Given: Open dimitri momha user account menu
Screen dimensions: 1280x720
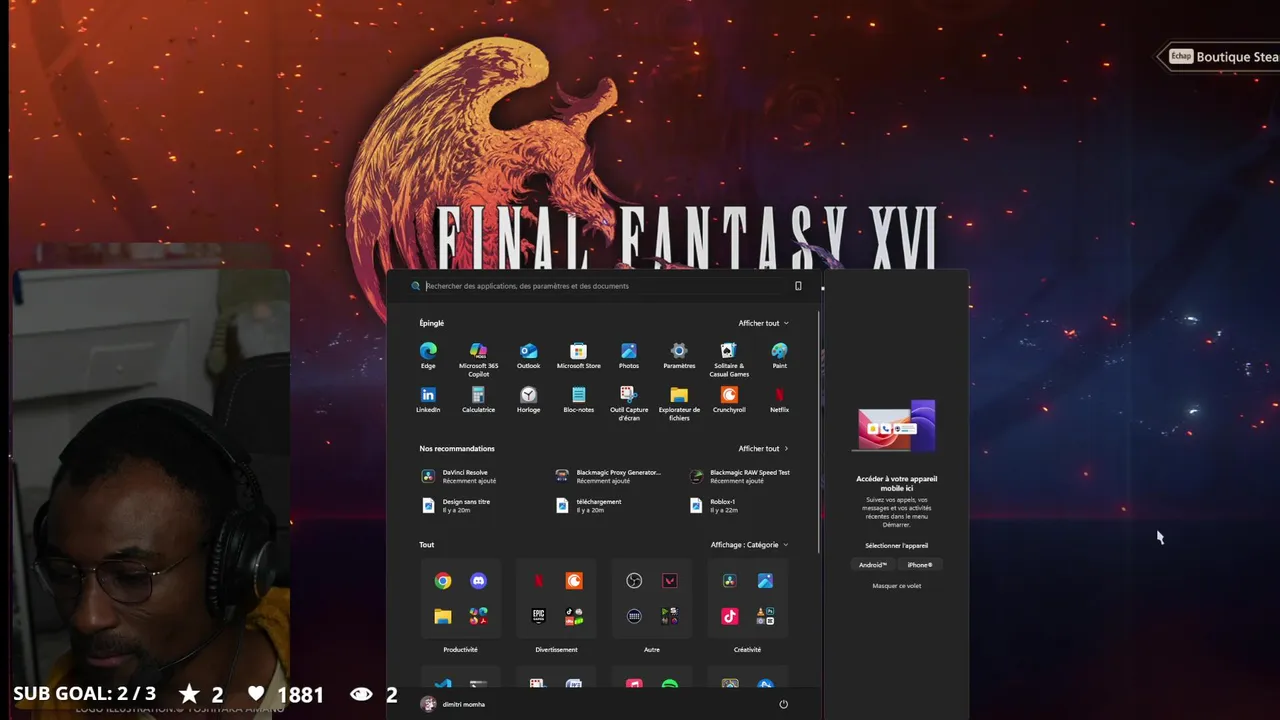Looking at the screenshot, I should tap(453, 704).
